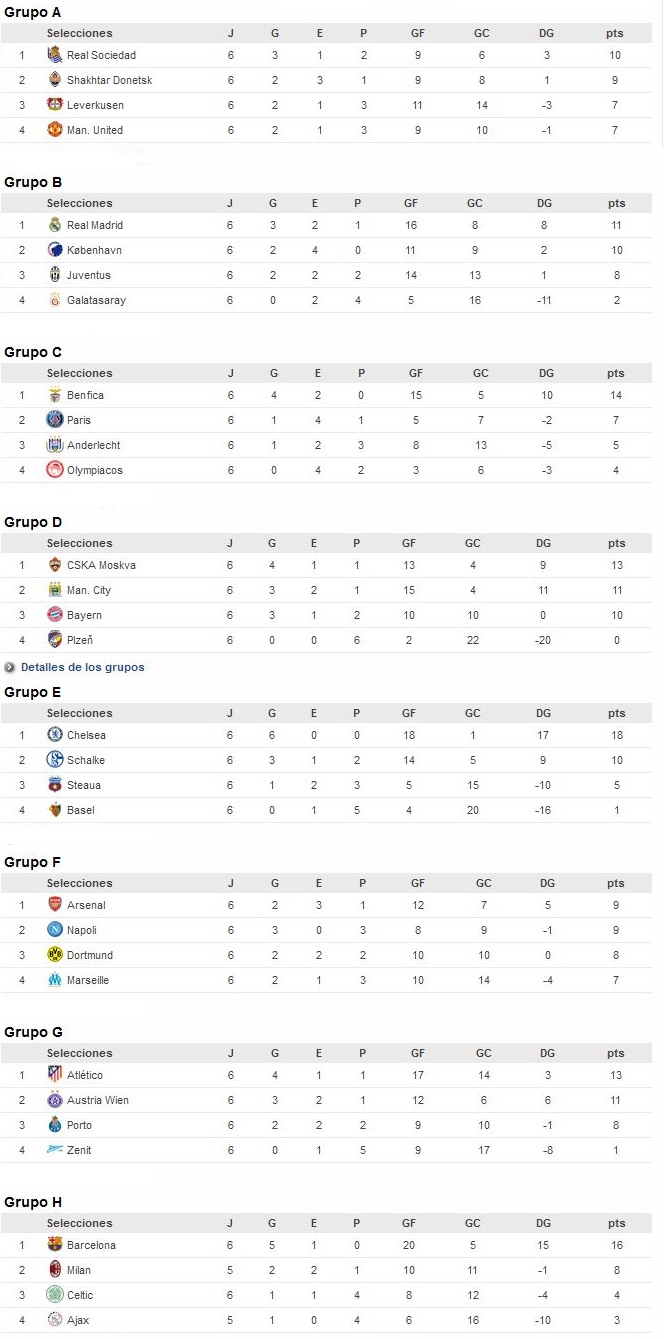This screenshot has width=664, height=1339.
Task: Select the Man. City team name
Action: (89, 590)
